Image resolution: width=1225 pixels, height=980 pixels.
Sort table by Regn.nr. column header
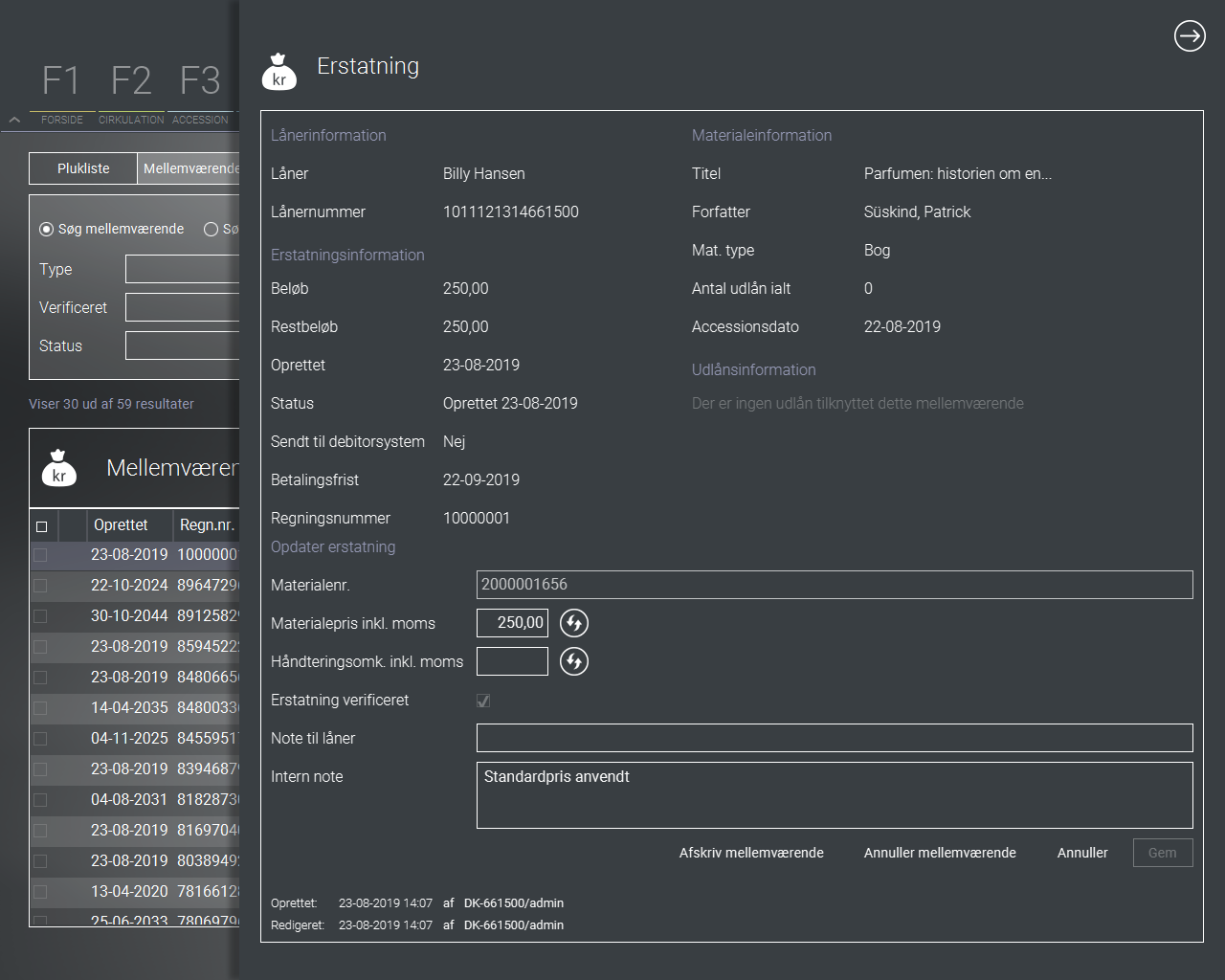point(207,525)
